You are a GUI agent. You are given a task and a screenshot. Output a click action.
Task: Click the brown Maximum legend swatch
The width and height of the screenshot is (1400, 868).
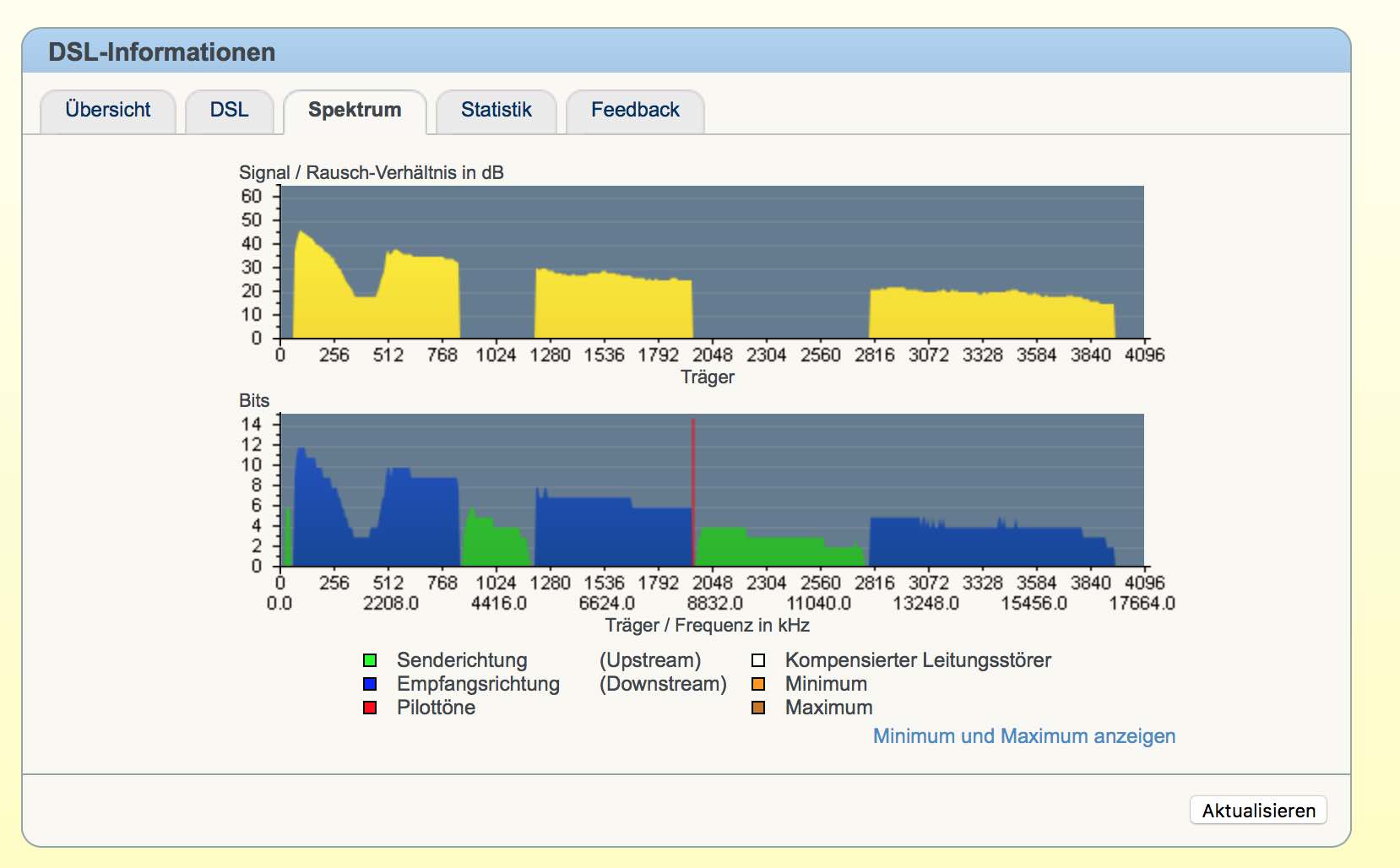758,708
